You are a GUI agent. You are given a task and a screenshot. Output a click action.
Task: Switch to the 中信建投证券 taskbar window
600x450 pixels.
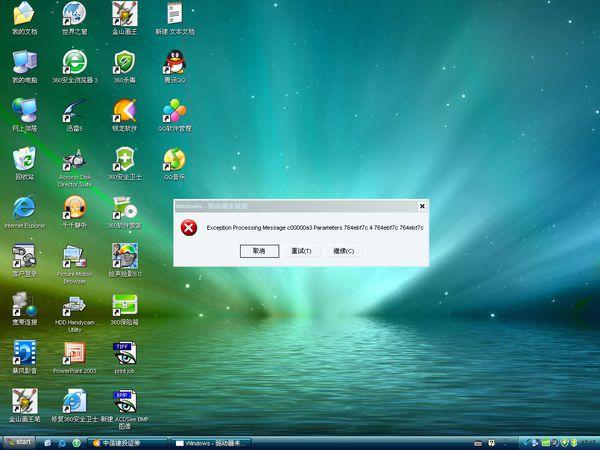click(127, 442)
